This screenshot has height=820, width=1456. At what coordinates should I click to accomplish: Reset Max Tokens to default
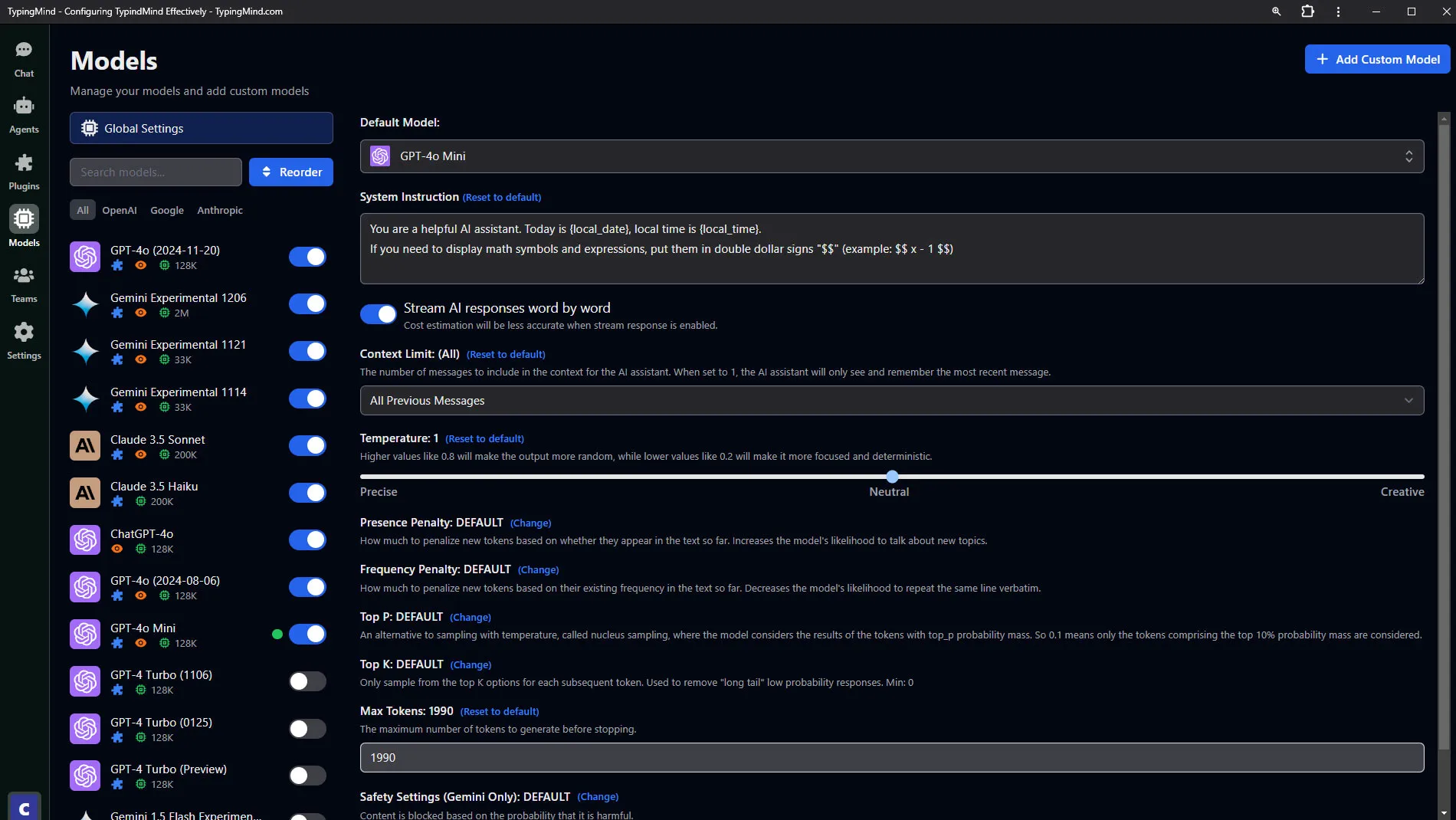500,712
